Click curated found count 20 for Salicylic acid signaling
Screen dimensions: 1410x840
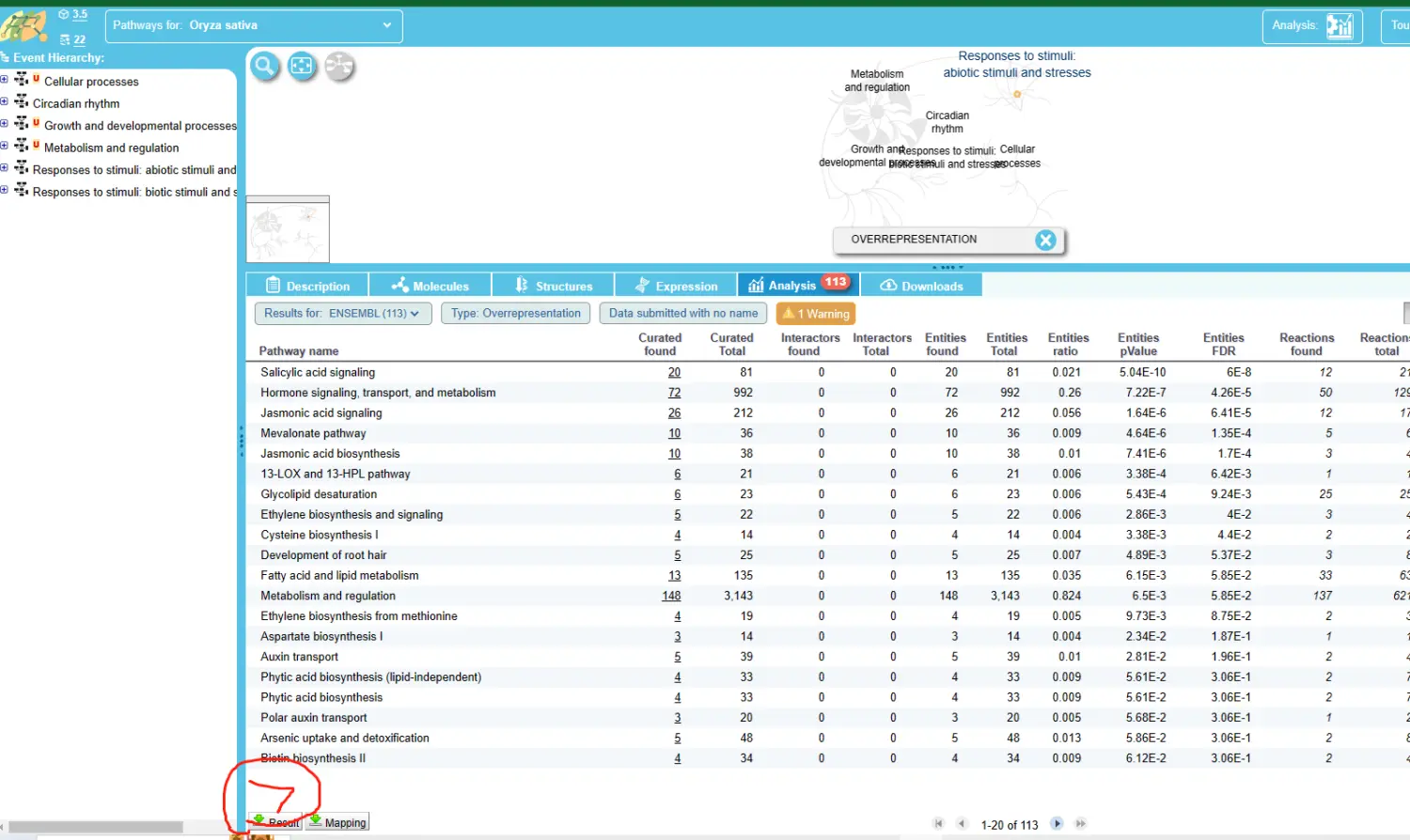point(674,373)
